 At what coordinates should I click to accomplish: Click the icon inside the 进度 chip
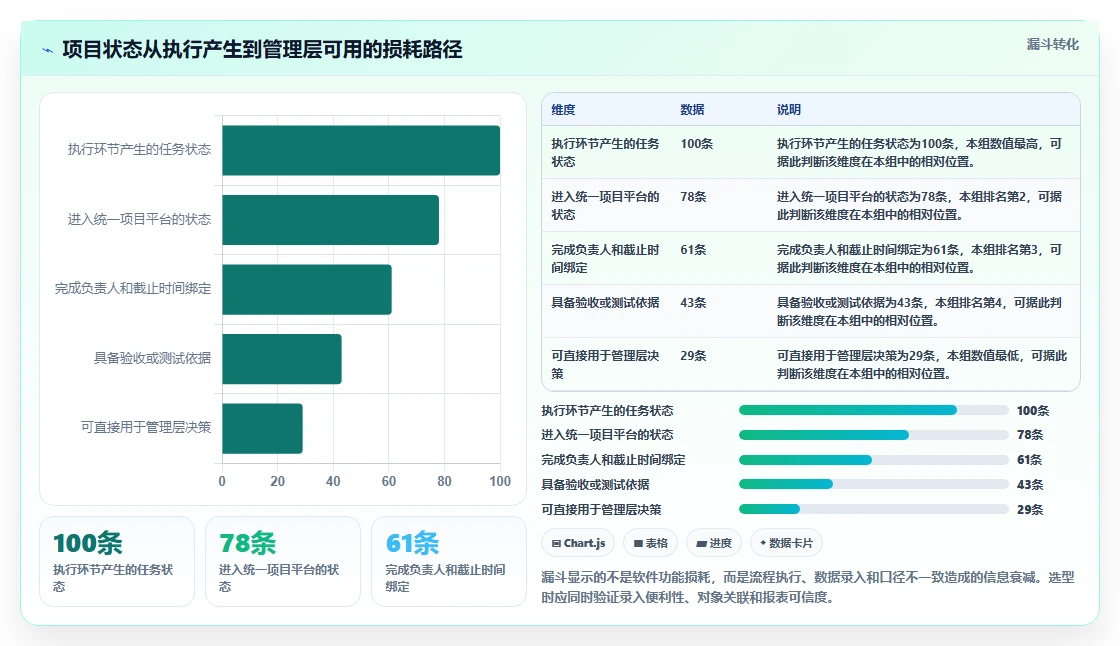pos(701,544)
